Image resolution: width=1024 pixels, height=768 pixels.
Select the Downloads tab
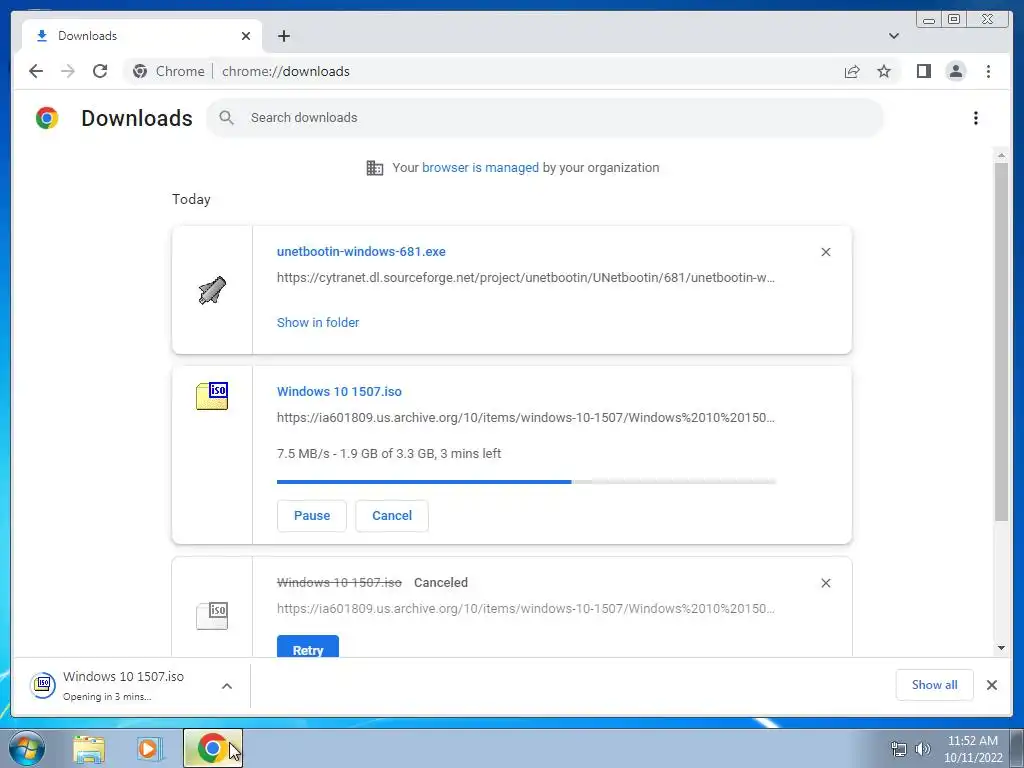[142, 36]
